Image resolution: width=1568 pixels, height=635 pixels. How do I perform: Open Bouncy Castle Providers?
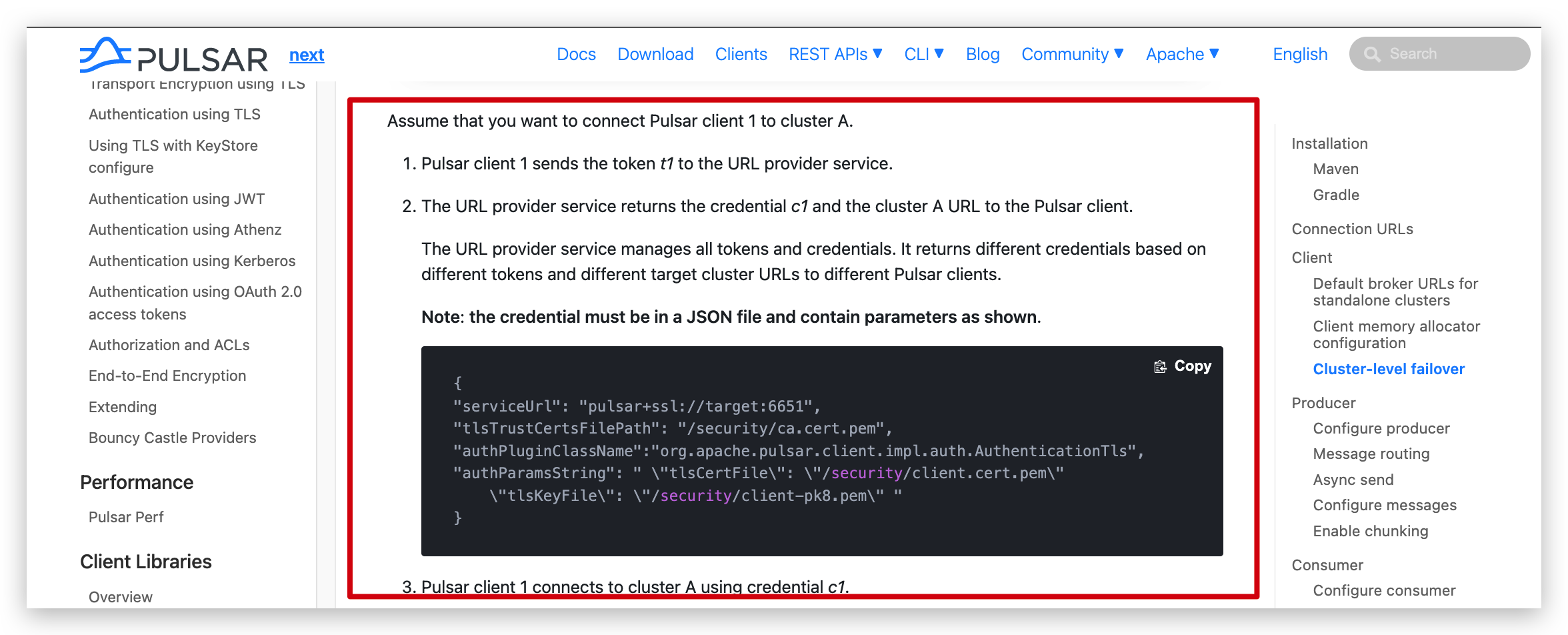[x=172, y=438]
